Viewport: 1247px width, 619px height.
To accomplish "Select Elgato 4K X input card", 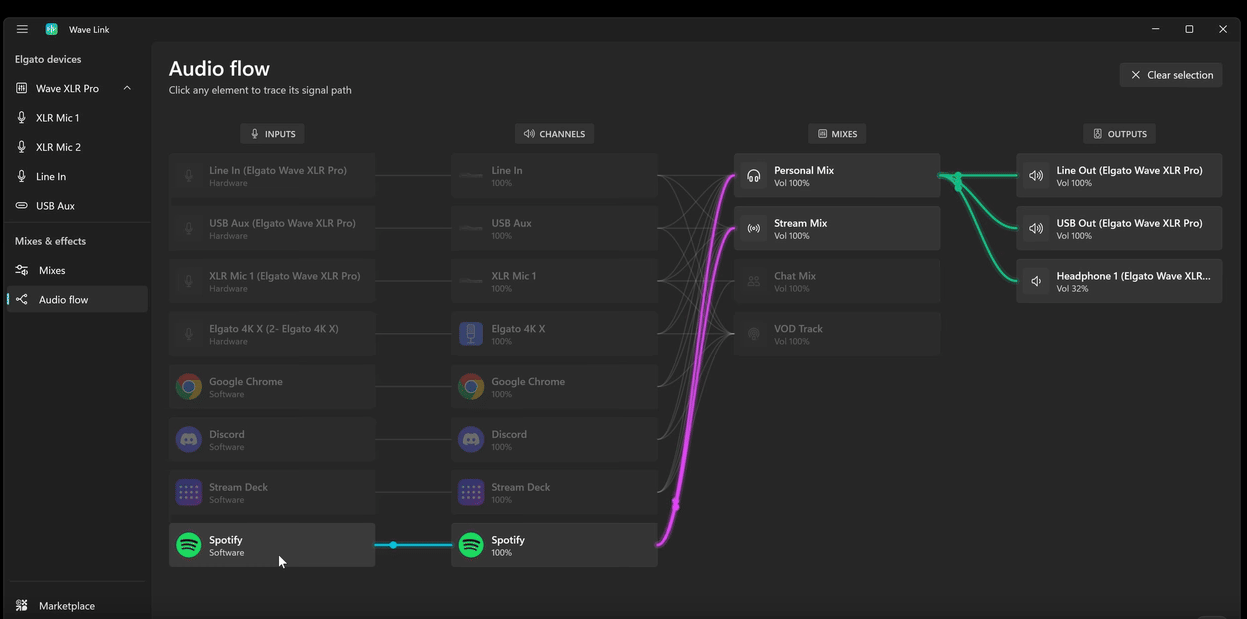I will (x=272, y=334).
